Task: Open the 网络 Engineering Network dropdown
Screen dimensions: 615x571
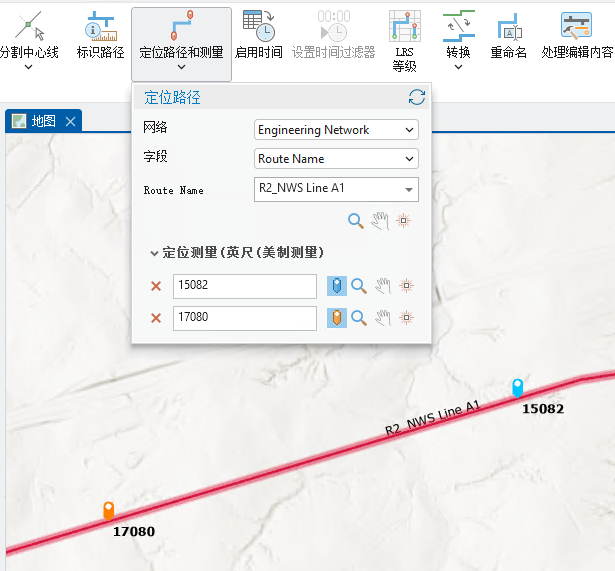Action: click(x=336, y=130)
